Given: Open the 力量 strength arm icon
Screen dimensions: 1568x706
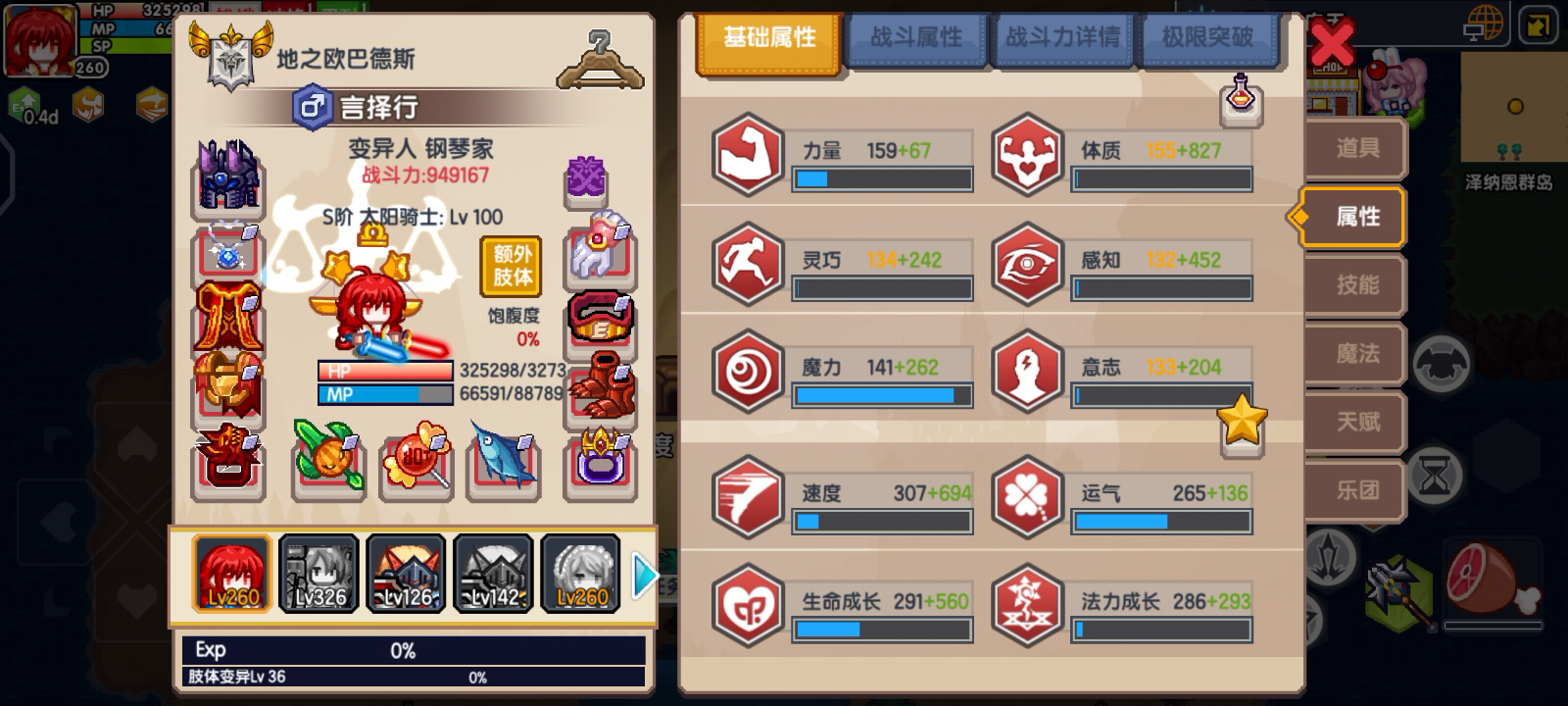Looking at the screenshot, I should pyautogui.click(x=748, y=155).
